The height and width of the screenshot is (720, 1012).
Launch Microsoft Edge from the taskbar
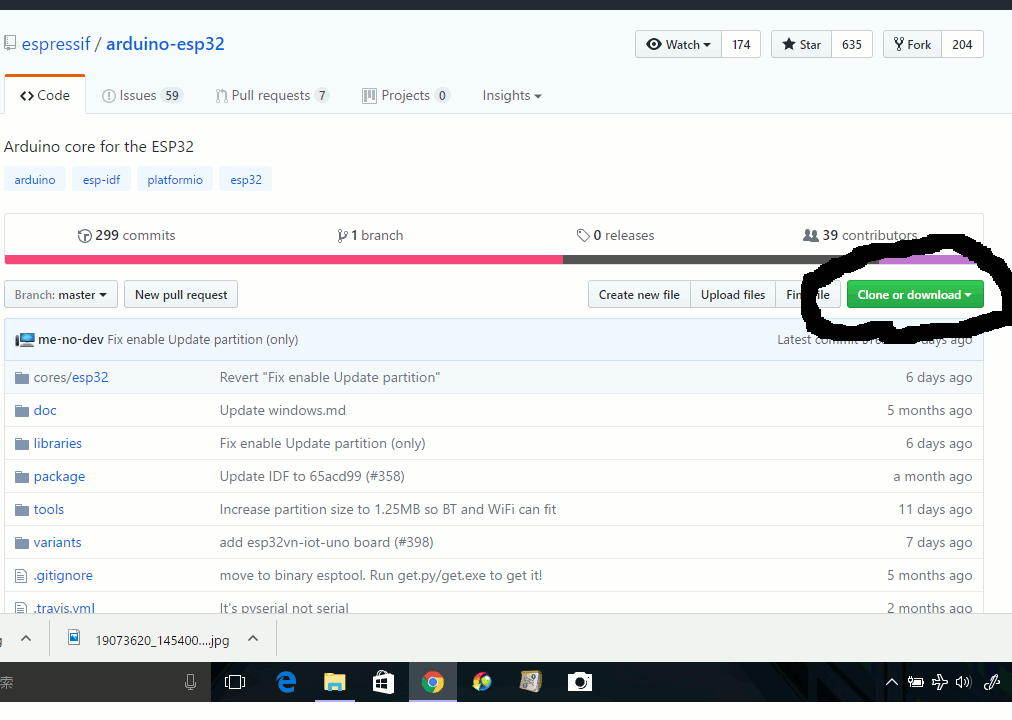pyautogui.click(x=286, y=682)
